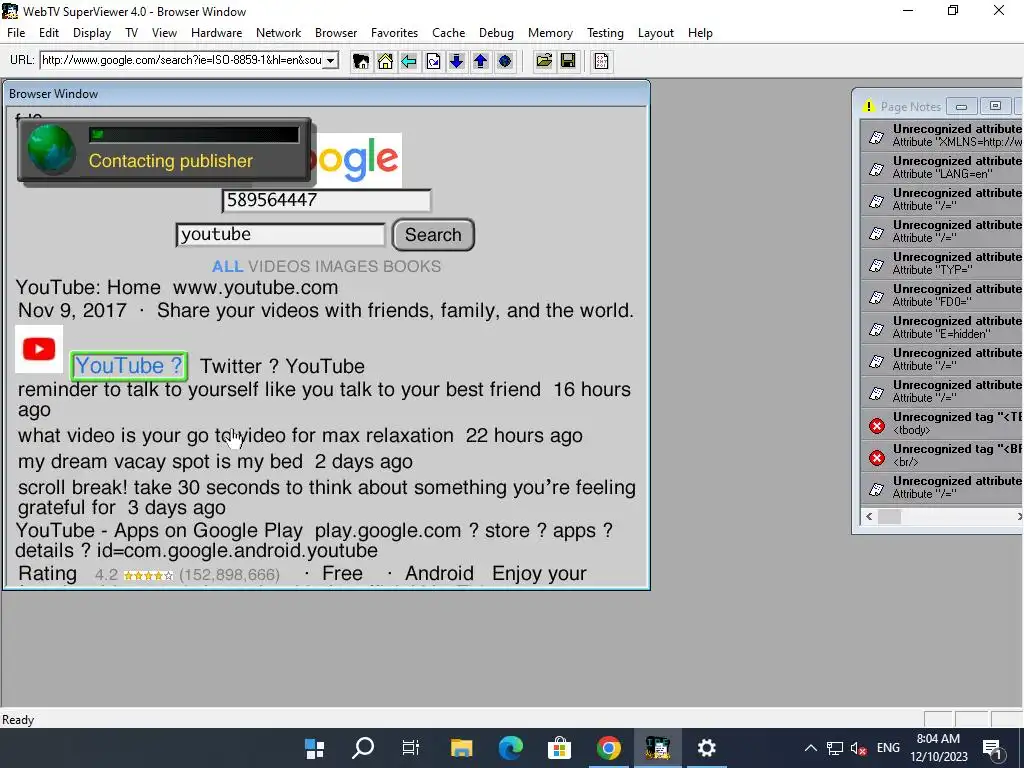The width and height of the screenshot is (1024, 768).
Task: Switch to Google Chrome on taskbar
Action: [609, 748]
